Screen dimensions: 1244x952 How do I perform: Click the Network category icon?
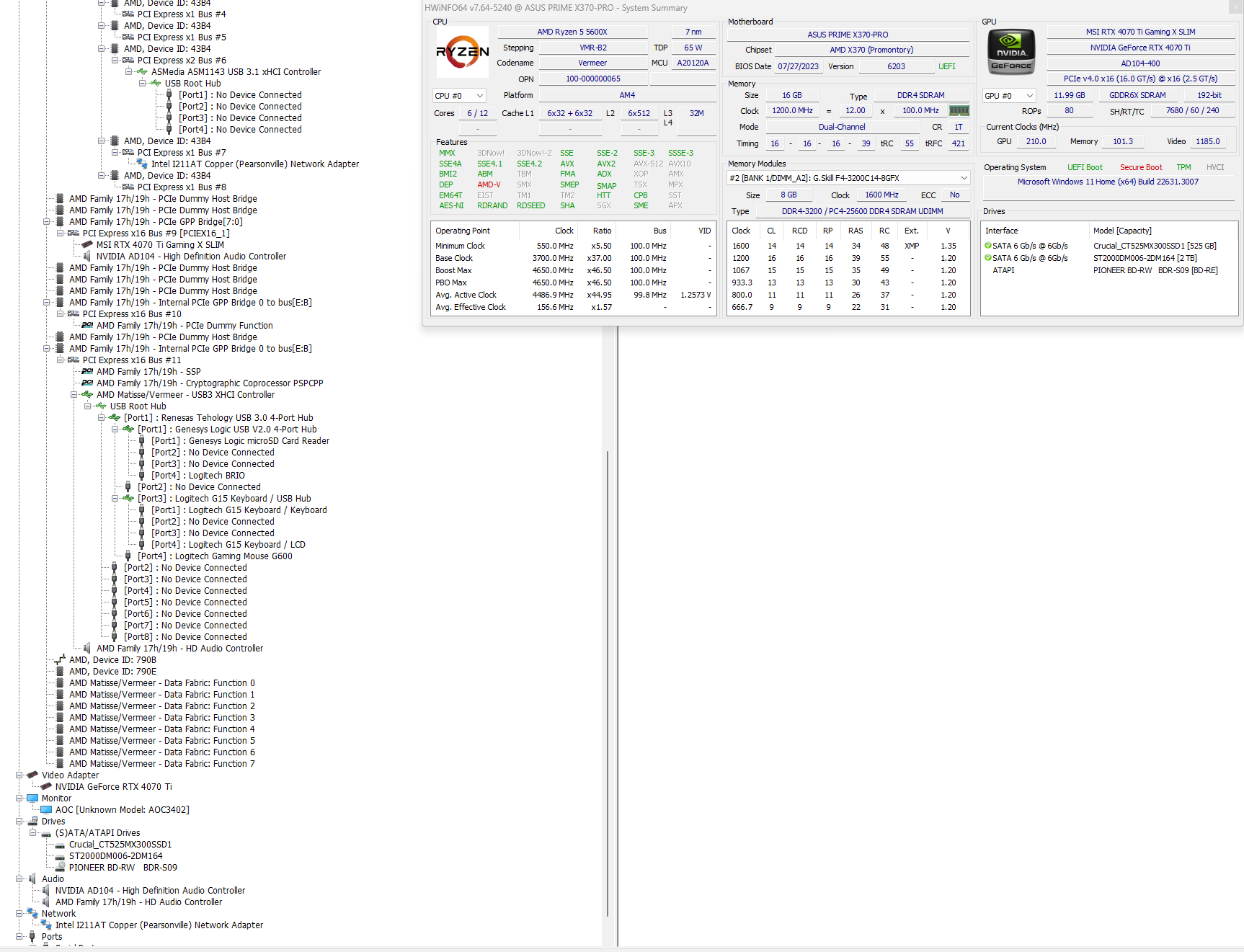click(x=32, y=914)
